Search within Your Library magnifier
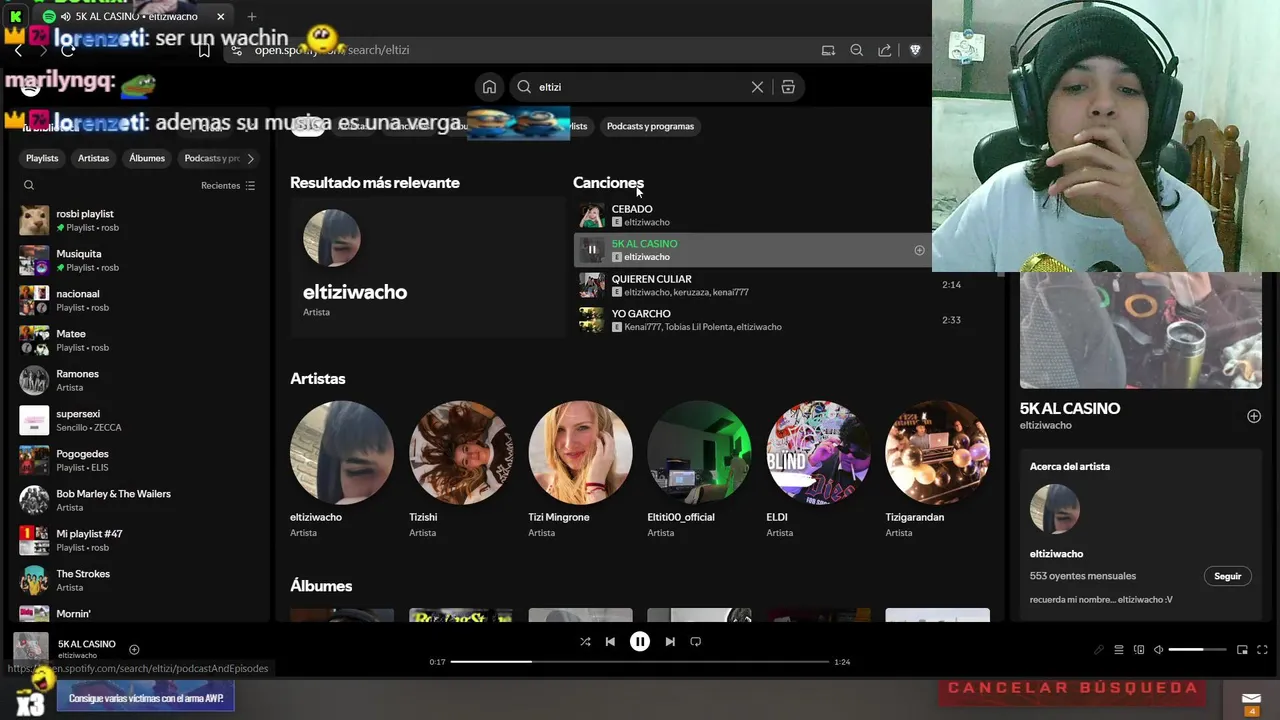 click(x=29, y=185)
